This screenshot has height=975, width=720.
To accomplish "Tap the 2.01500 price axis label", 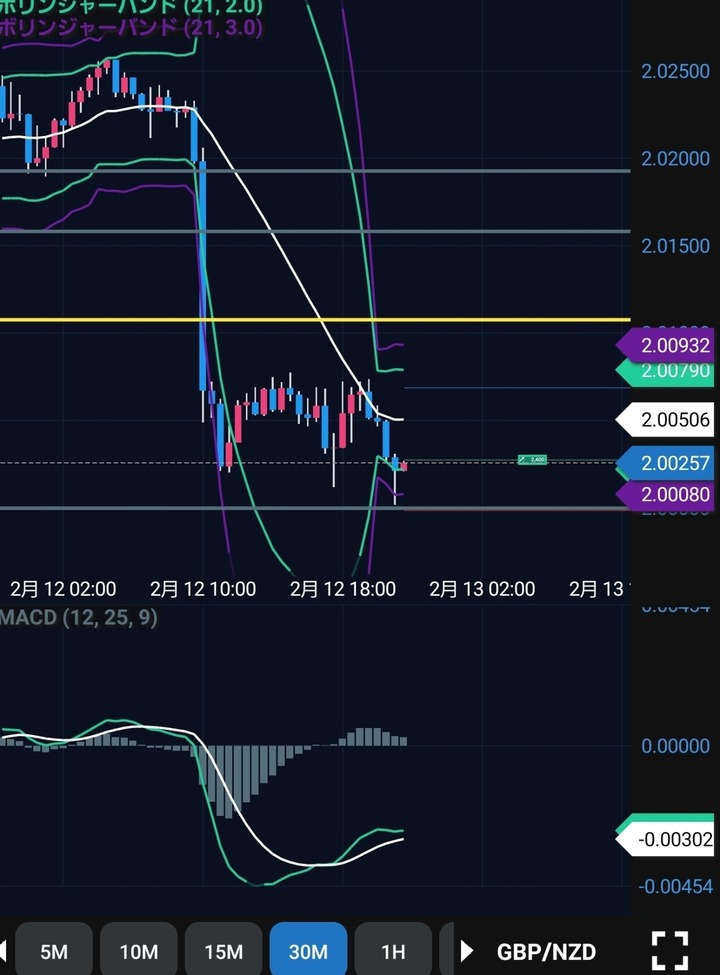I will pos(675,246).
